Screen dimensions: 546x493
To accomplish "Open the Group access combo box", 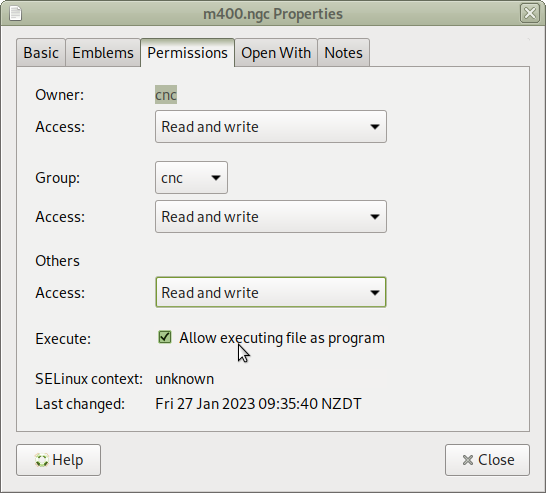I will (x=271, y=217).
